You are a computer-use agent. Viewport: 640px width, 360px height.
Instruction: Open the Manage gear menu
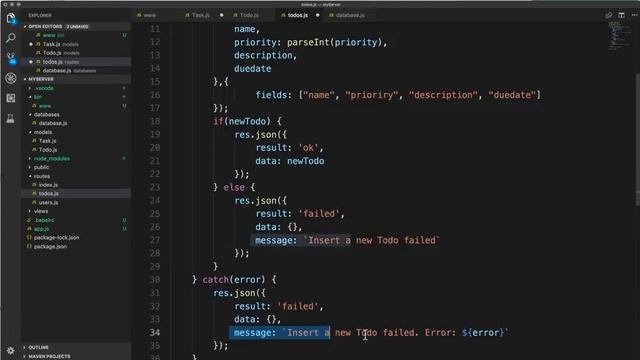(11, 350)
